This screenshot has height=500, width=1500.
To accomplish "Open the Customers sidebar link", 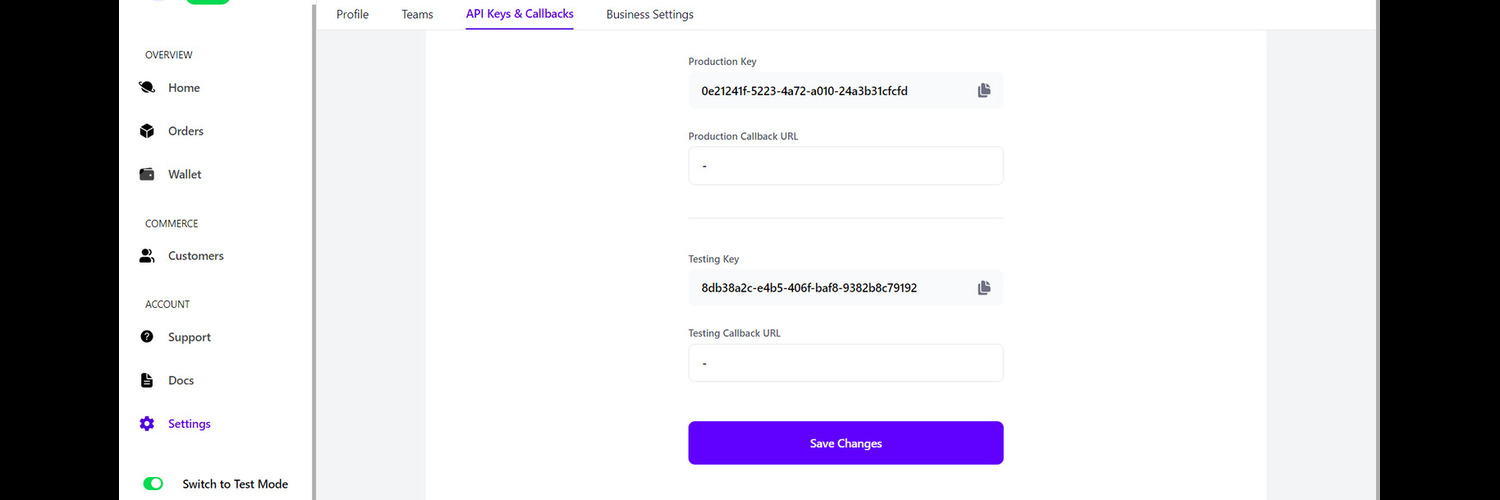I will pos(196,256).
